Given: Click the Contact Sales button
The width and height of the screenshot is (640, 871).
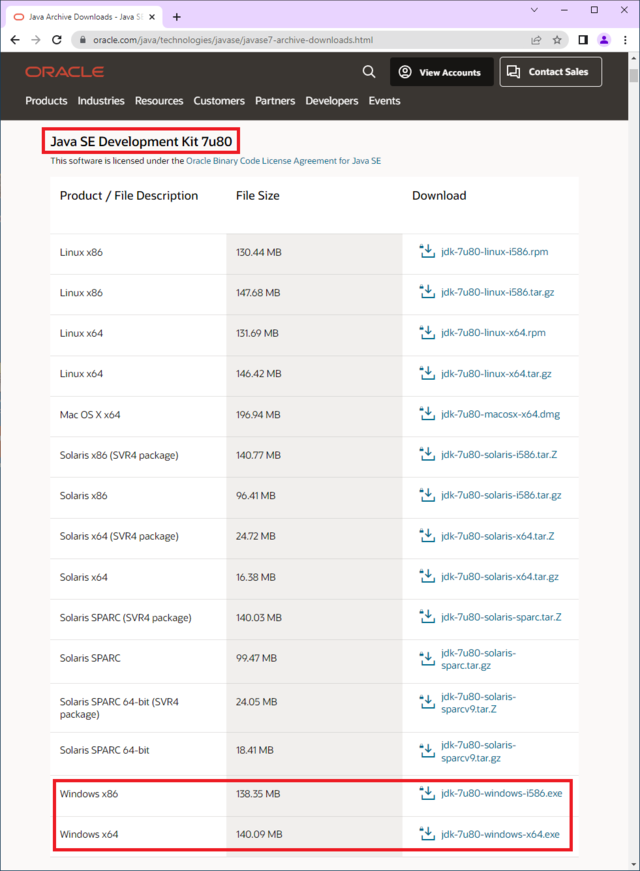Looking at the screenshot, I should [x=551, y=72].
